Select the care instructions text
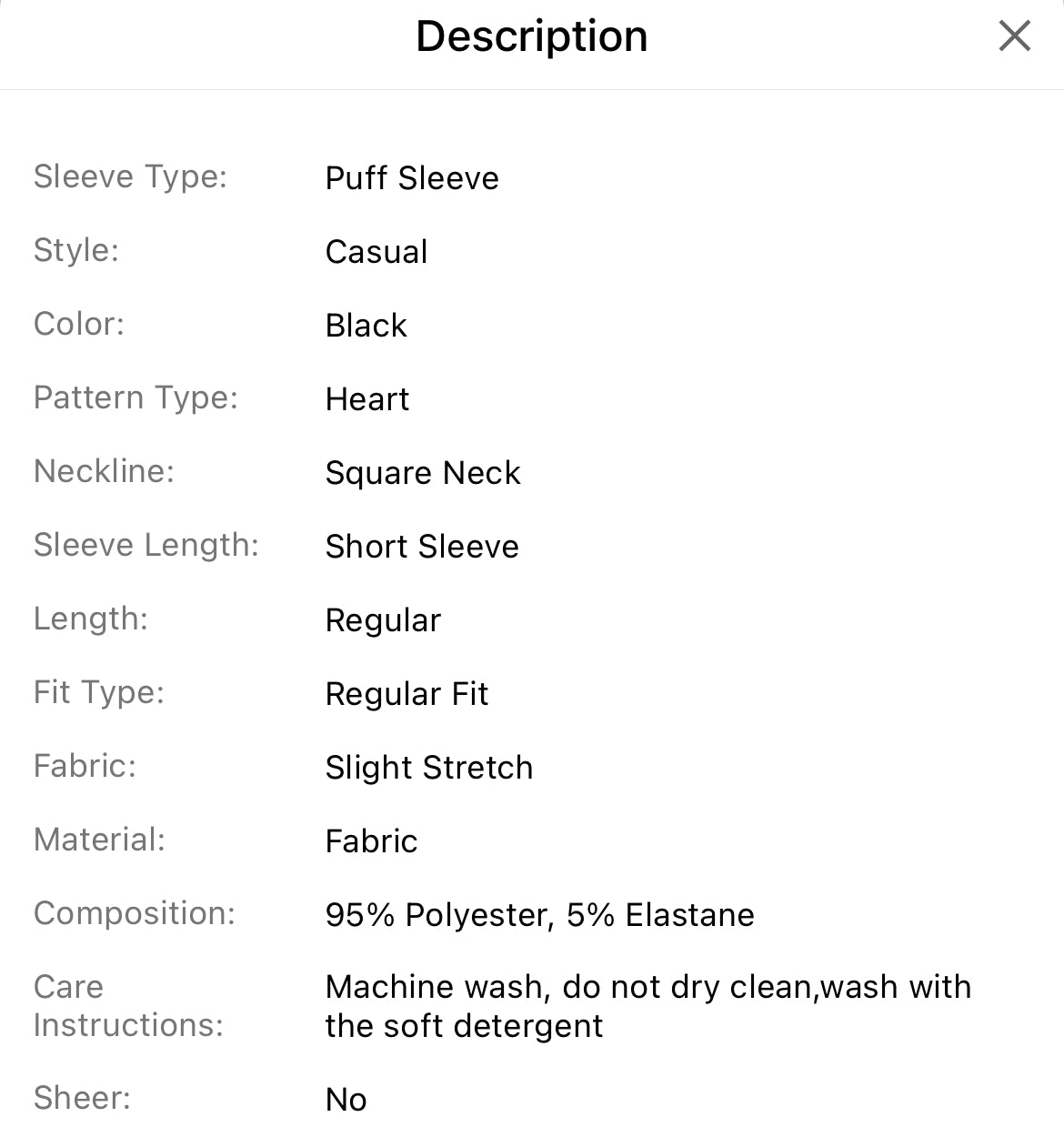 tap(648, 1005)
